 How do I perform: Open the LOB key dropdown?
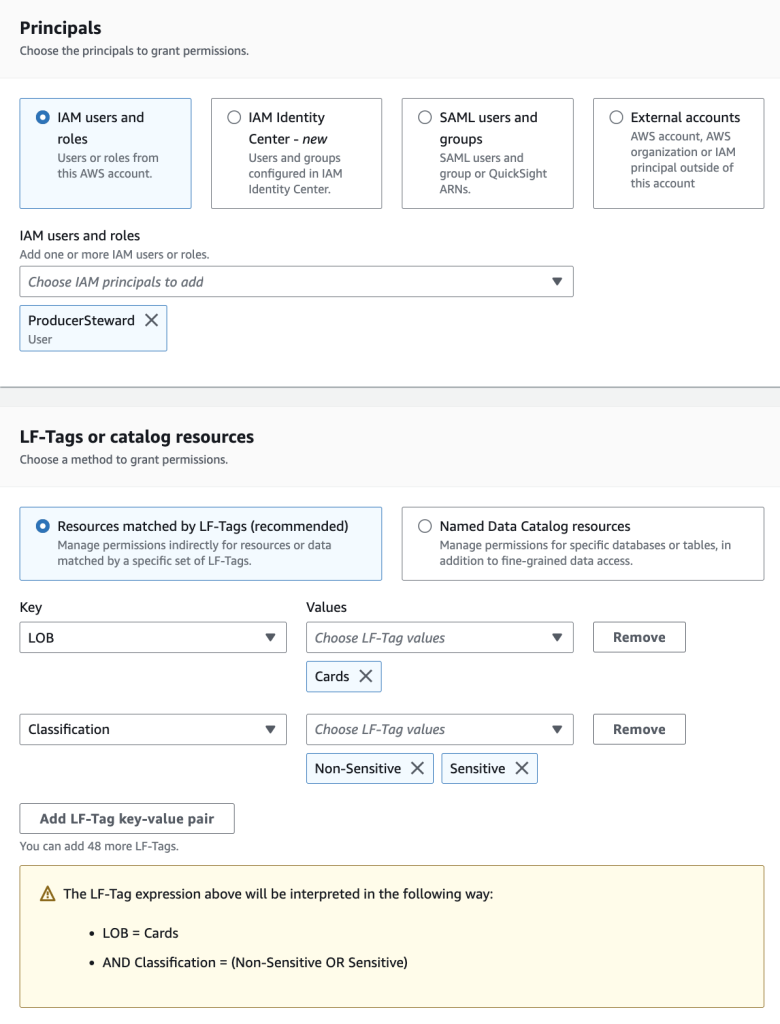(152, 637)
